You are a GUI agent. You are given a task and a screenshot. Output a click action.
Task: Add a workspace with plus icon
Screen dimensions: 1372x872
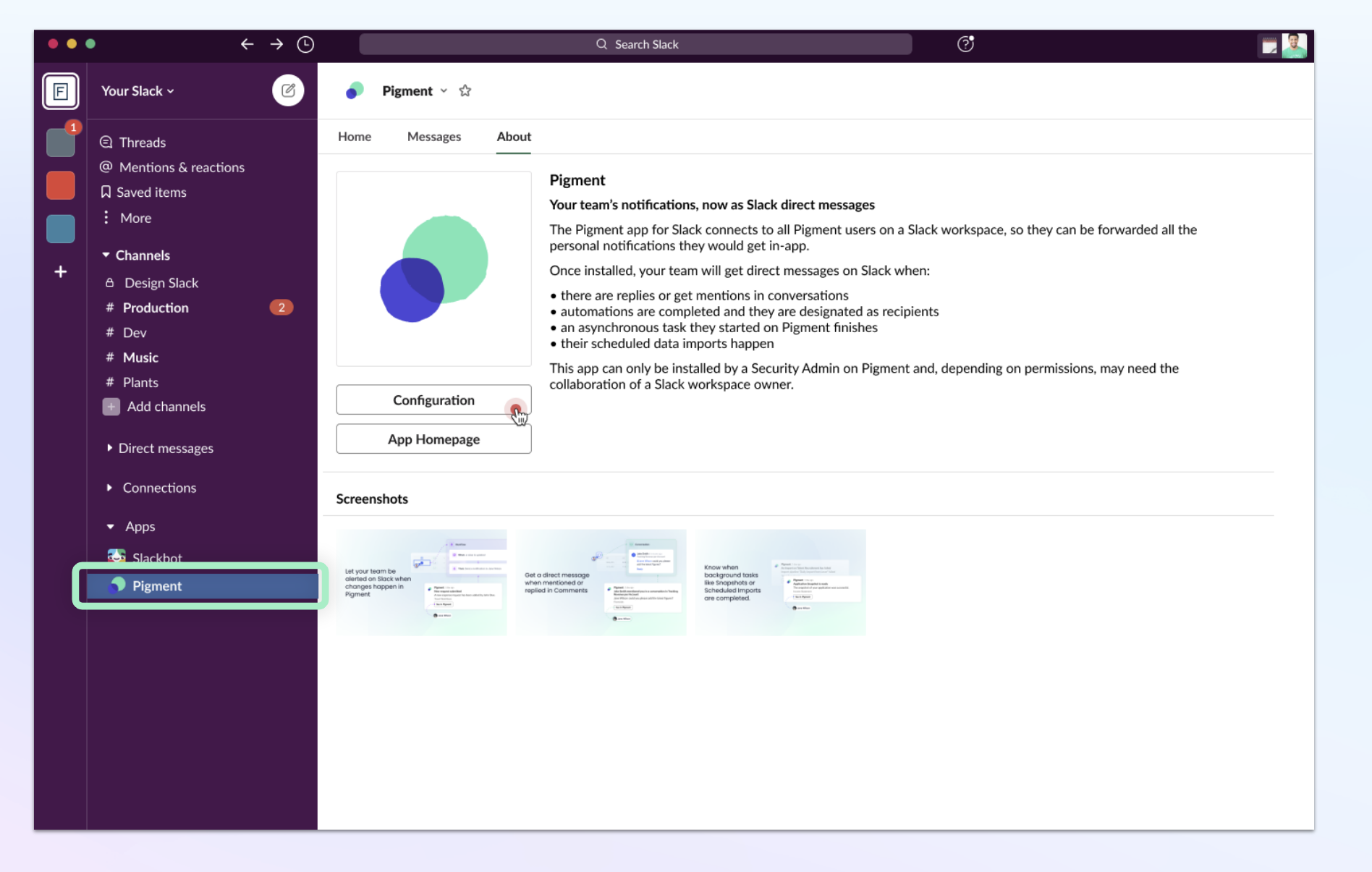click(61, 272)
